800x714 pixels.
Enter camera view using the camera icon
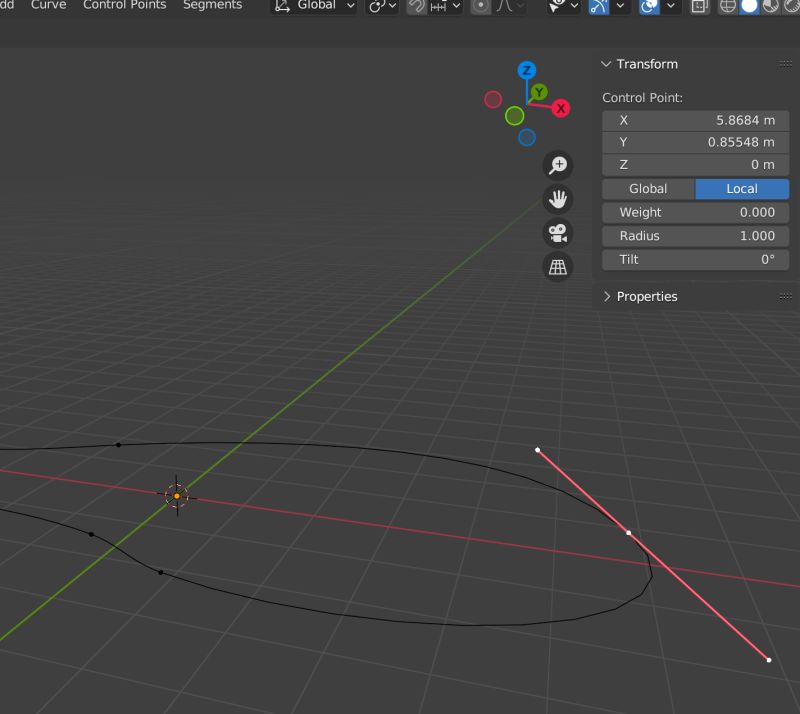pos(557,233)
